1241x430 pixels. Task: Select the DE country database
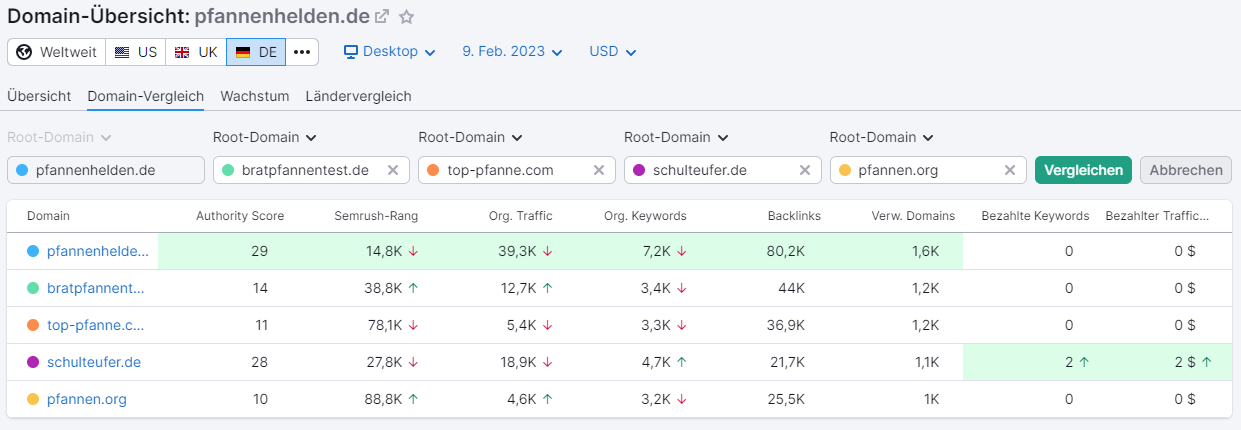(256, 52)
